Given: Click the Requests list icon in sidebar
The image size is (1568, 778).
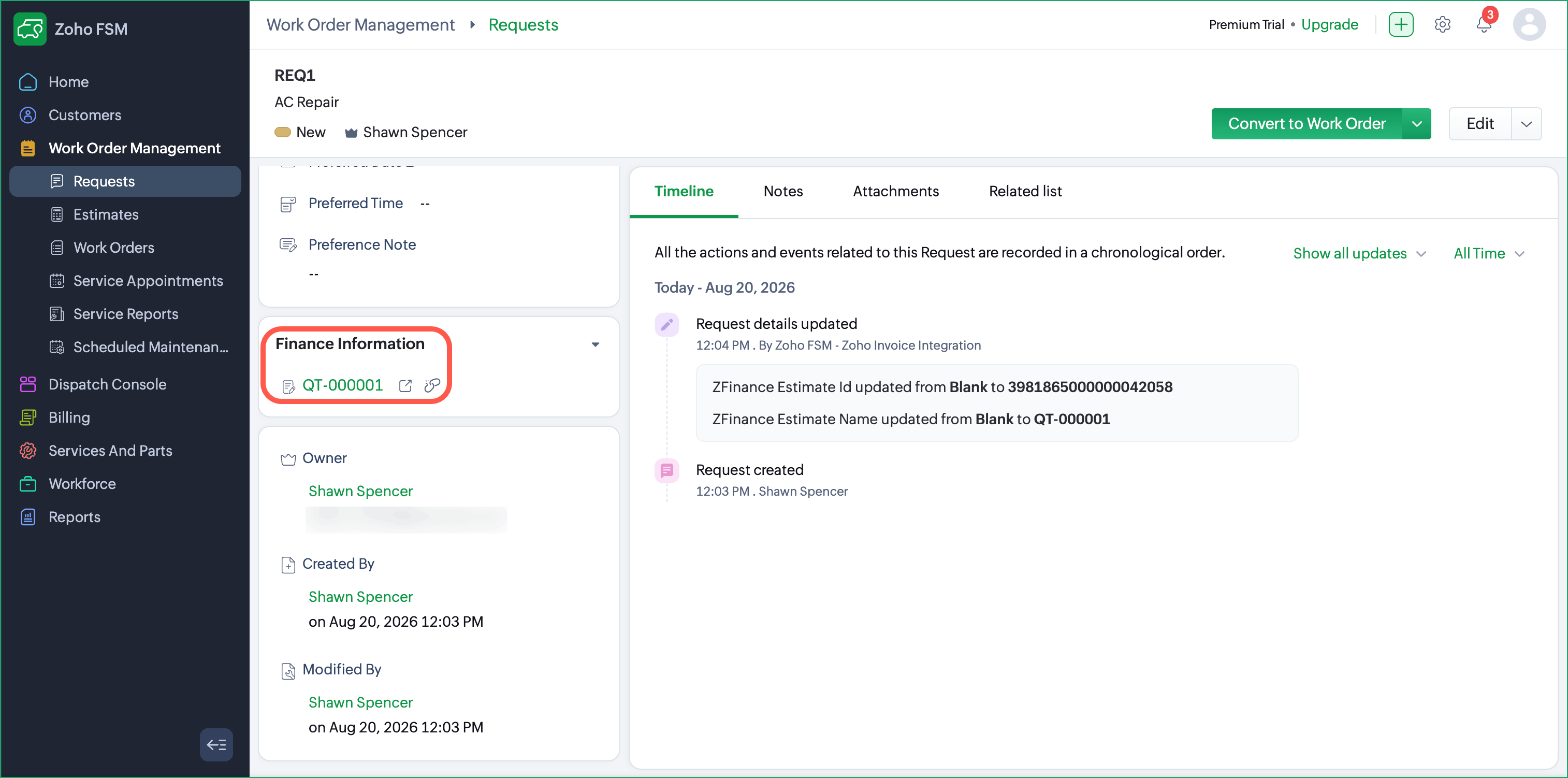Looking at the screenshot, I should (x=56, y=181).
